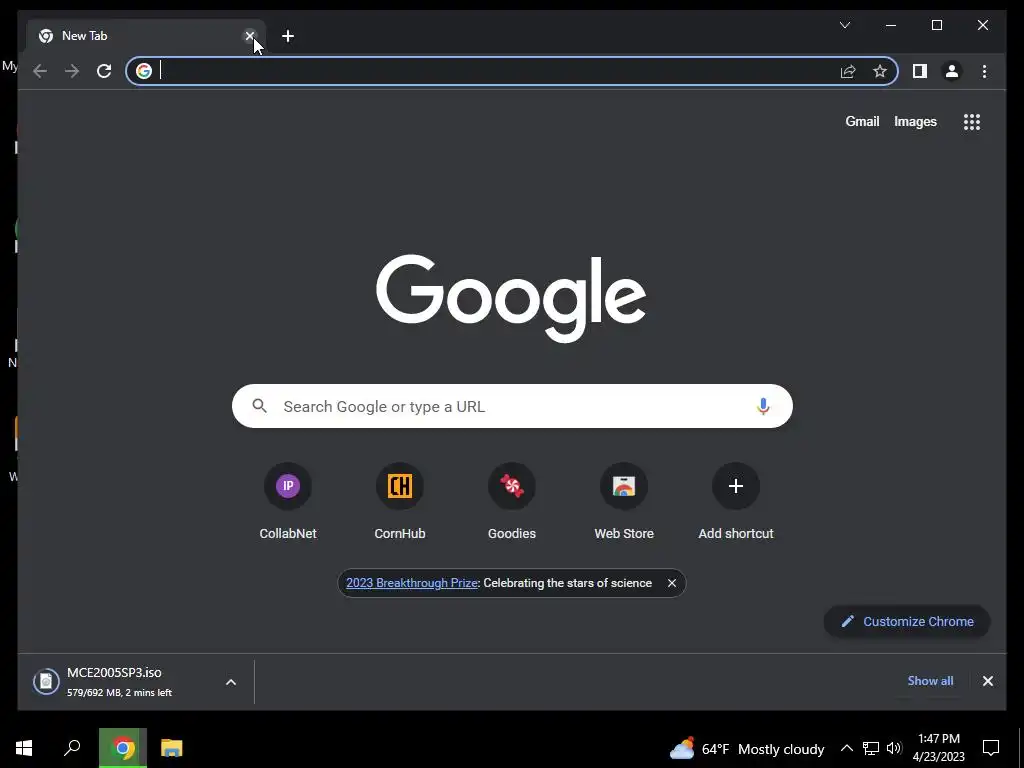Open the profile avatar menu

[952, 71]
